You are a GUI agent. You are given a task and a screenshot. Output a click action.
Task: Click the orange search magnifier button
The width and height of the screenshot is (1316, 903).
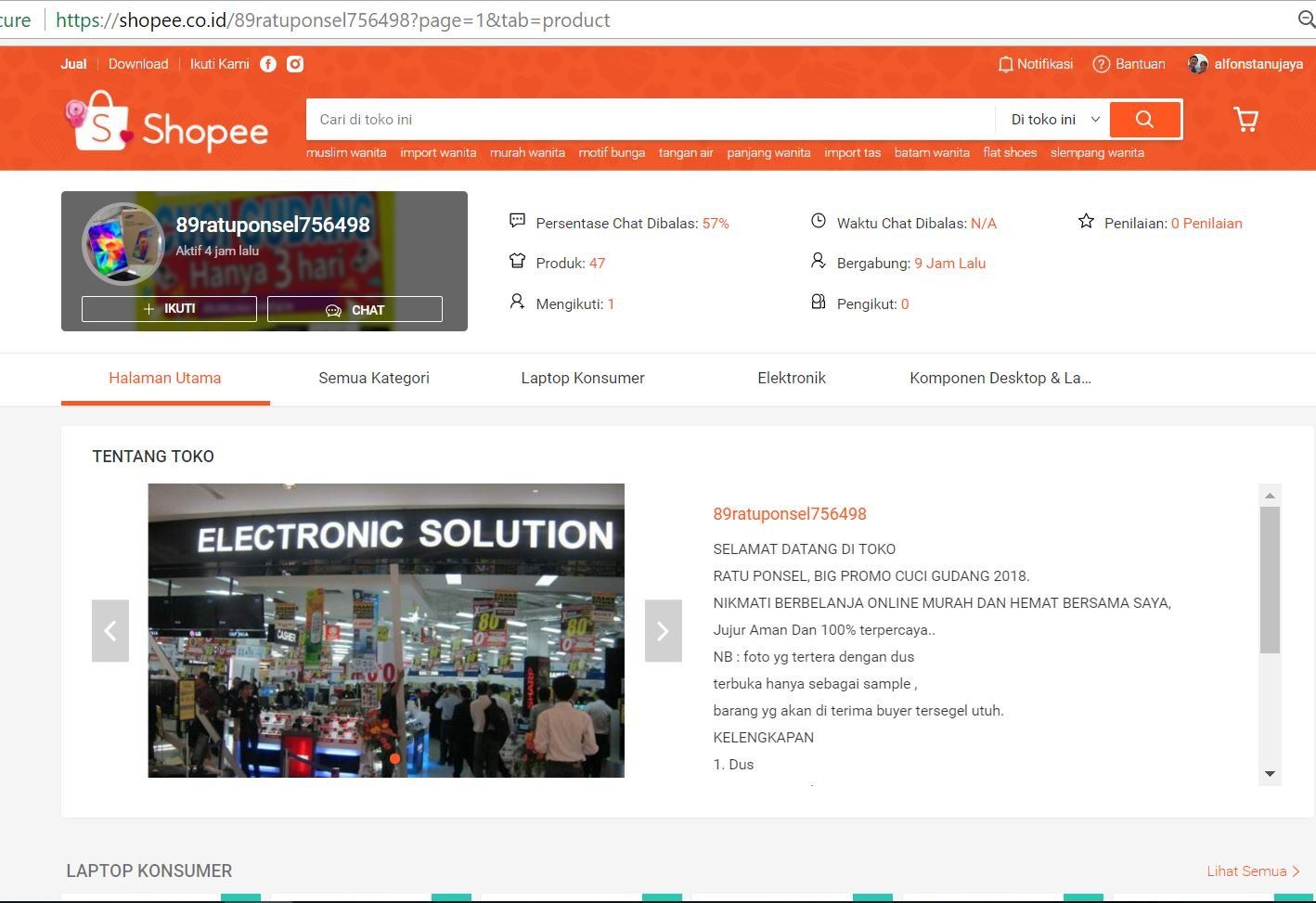[x=1145, y=119]
